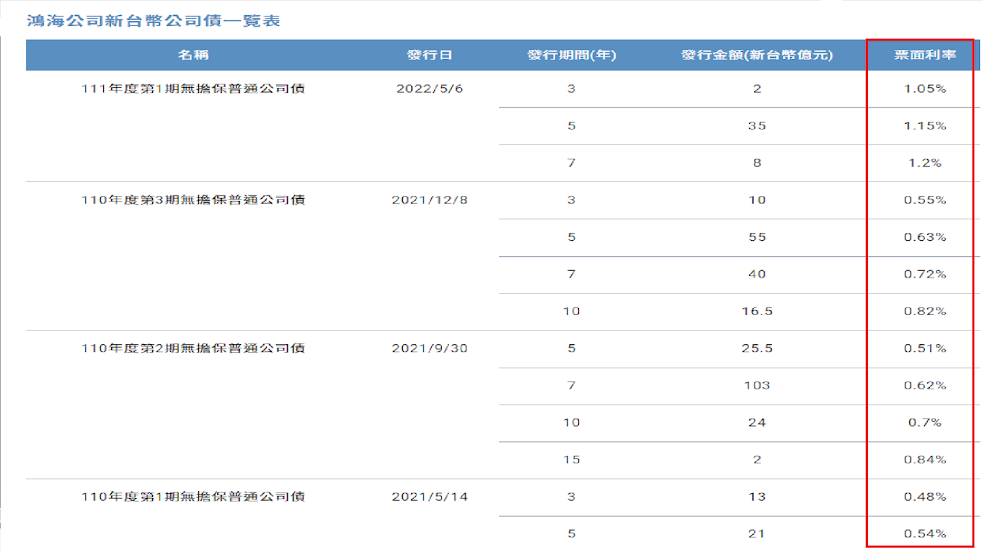Select the 發行金額(新台幣億元) column header

tap(757, 55)
